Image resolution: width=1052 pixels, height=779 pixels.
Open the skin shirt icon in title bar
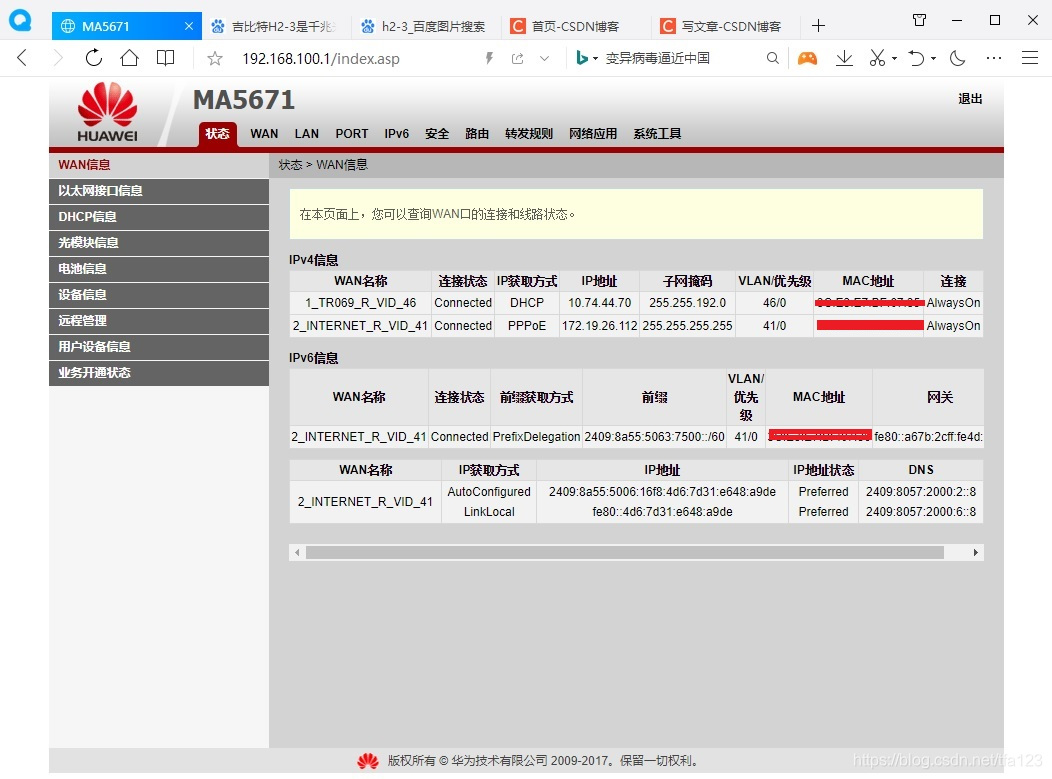920,20
